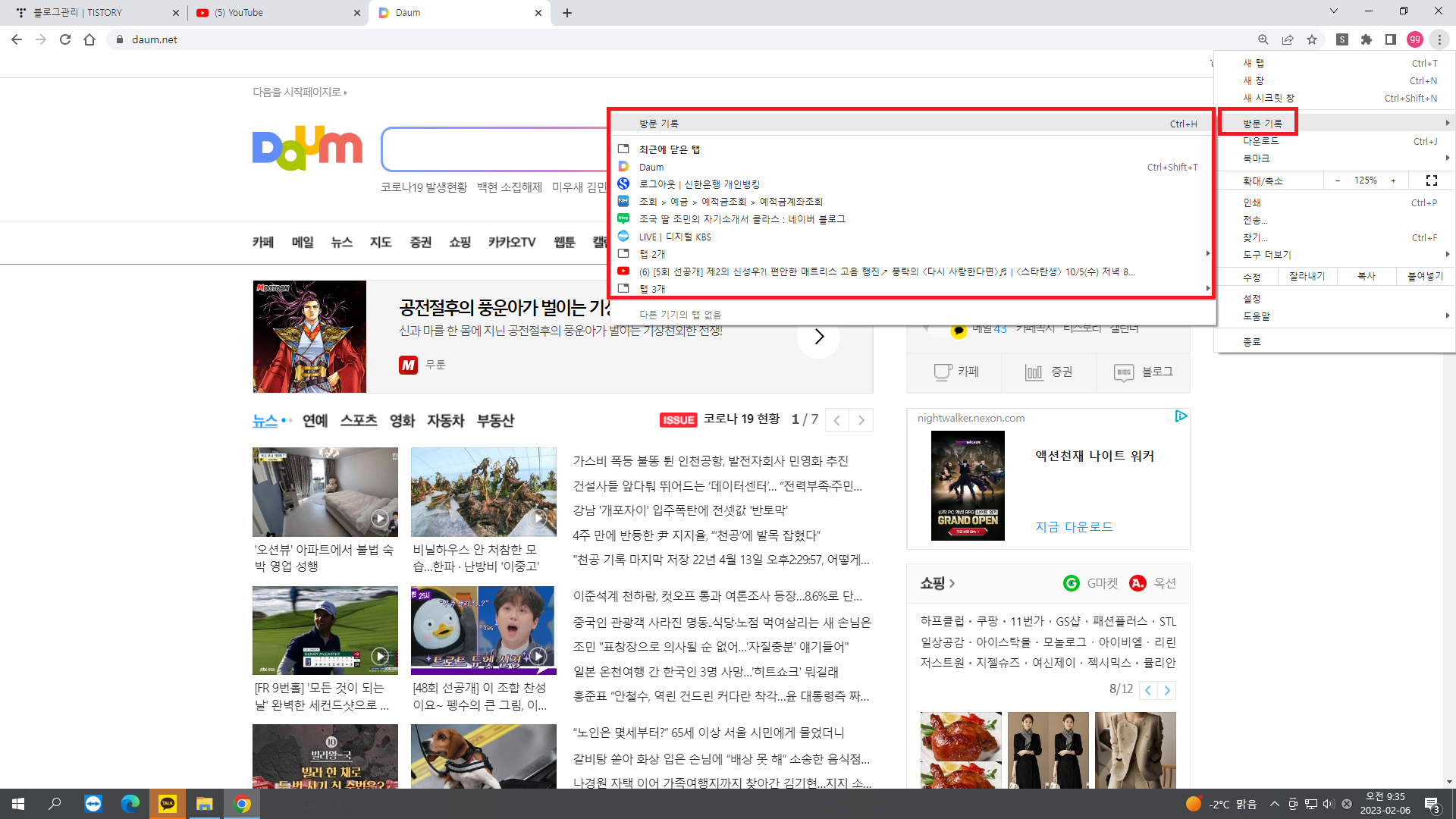Go to next issue with right arrow
The image size is (1456, 819).
coord(861,420)
